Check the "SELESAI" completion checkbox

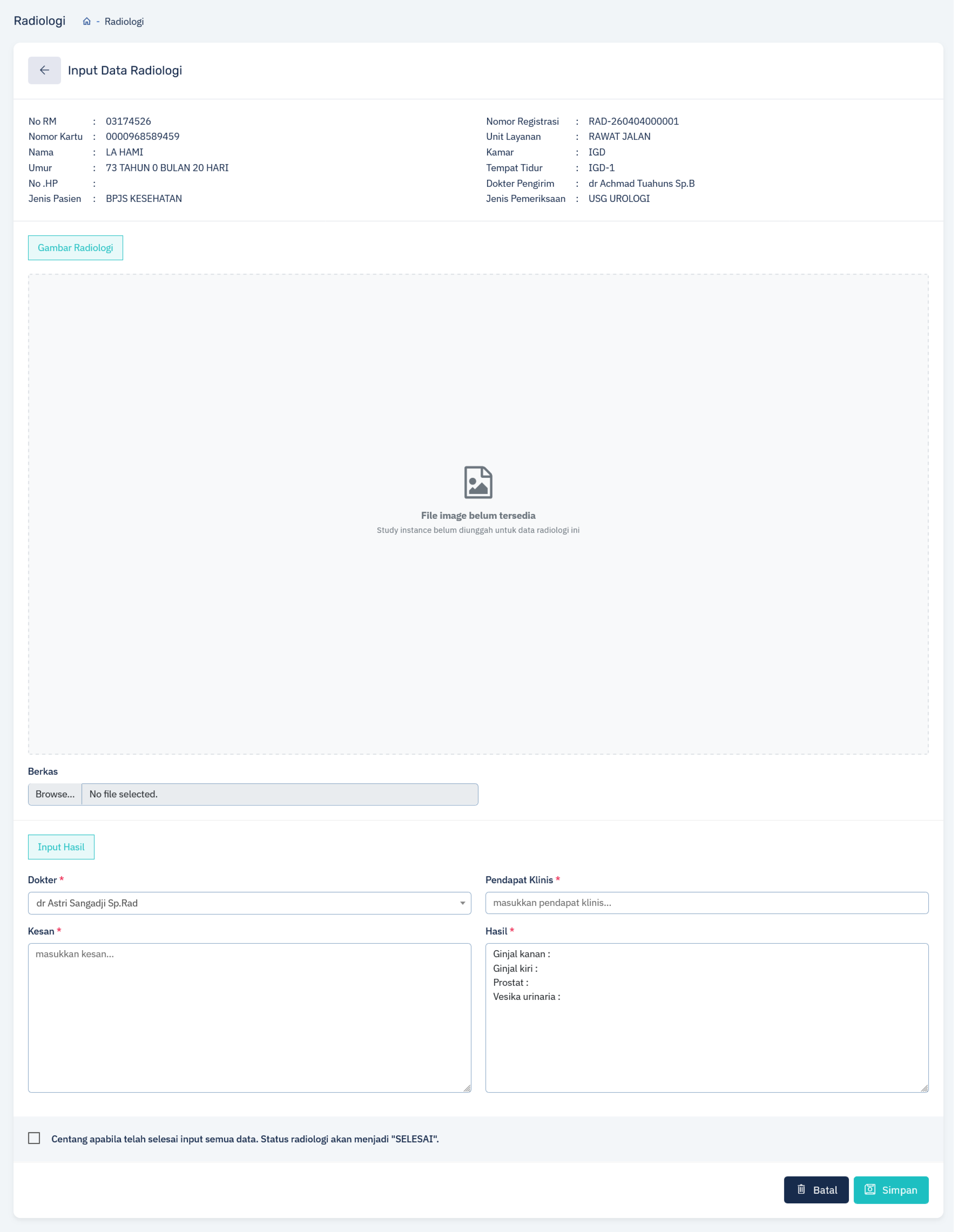[x=34, y=1138]
